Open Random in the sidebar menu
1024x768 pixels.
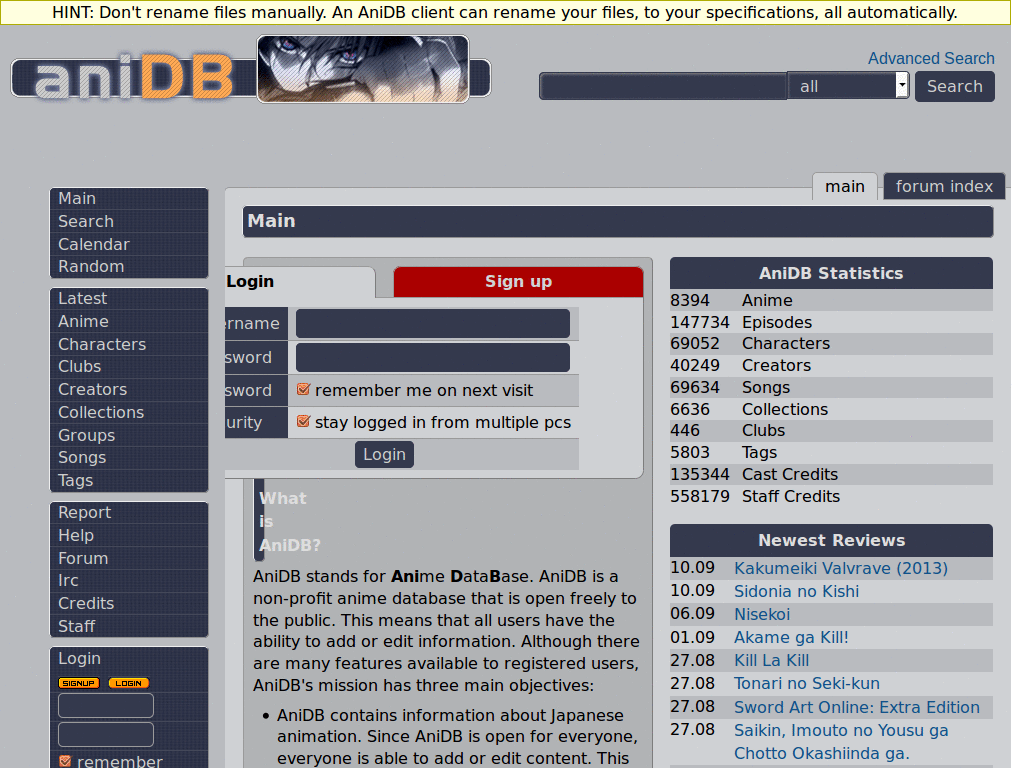coord(129,266)
